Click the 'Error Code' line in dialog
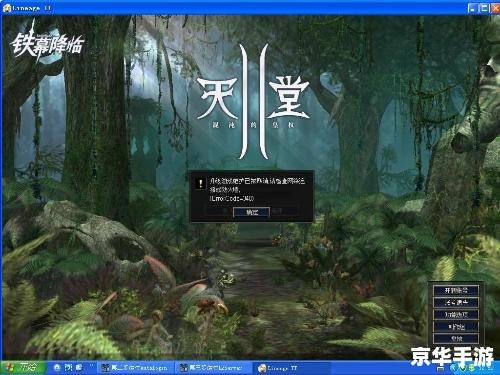This screenshot has width=500, height=375. click(232, 198)
